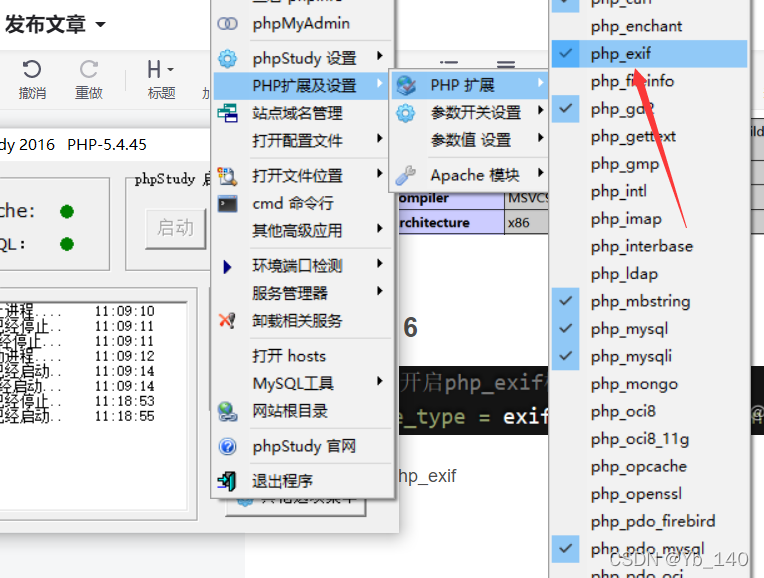This screenshot has height=578, width=764.
Task: Click the cmd command line icon
Action: tap(228, 204)
